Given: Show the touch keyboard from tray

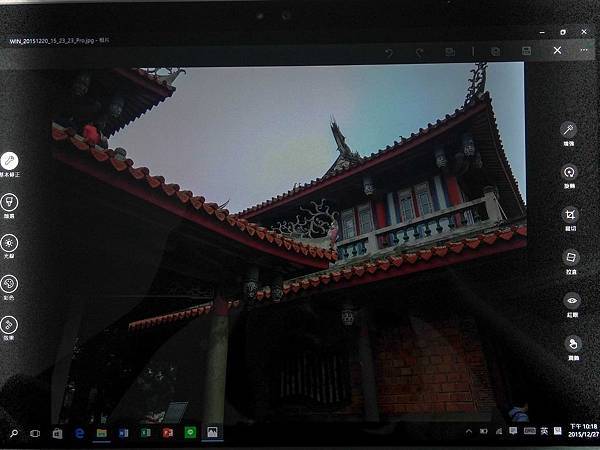Looking at the screenshot, I should pyautogui.click(x=530, y=431).
